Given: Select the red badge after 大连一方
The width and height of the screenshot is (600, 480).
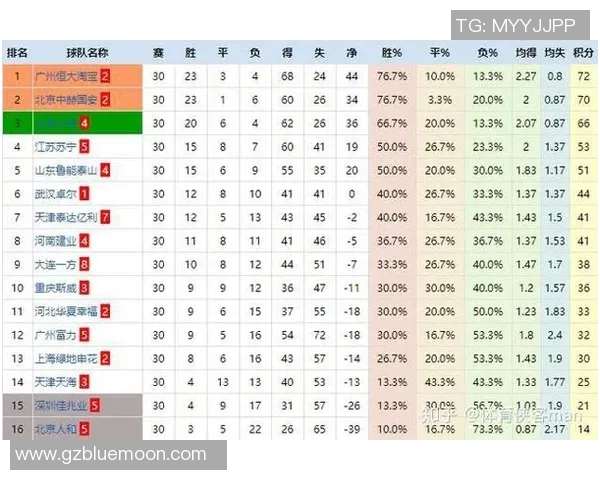Looking at the screenshot, I should pos(84,264).
